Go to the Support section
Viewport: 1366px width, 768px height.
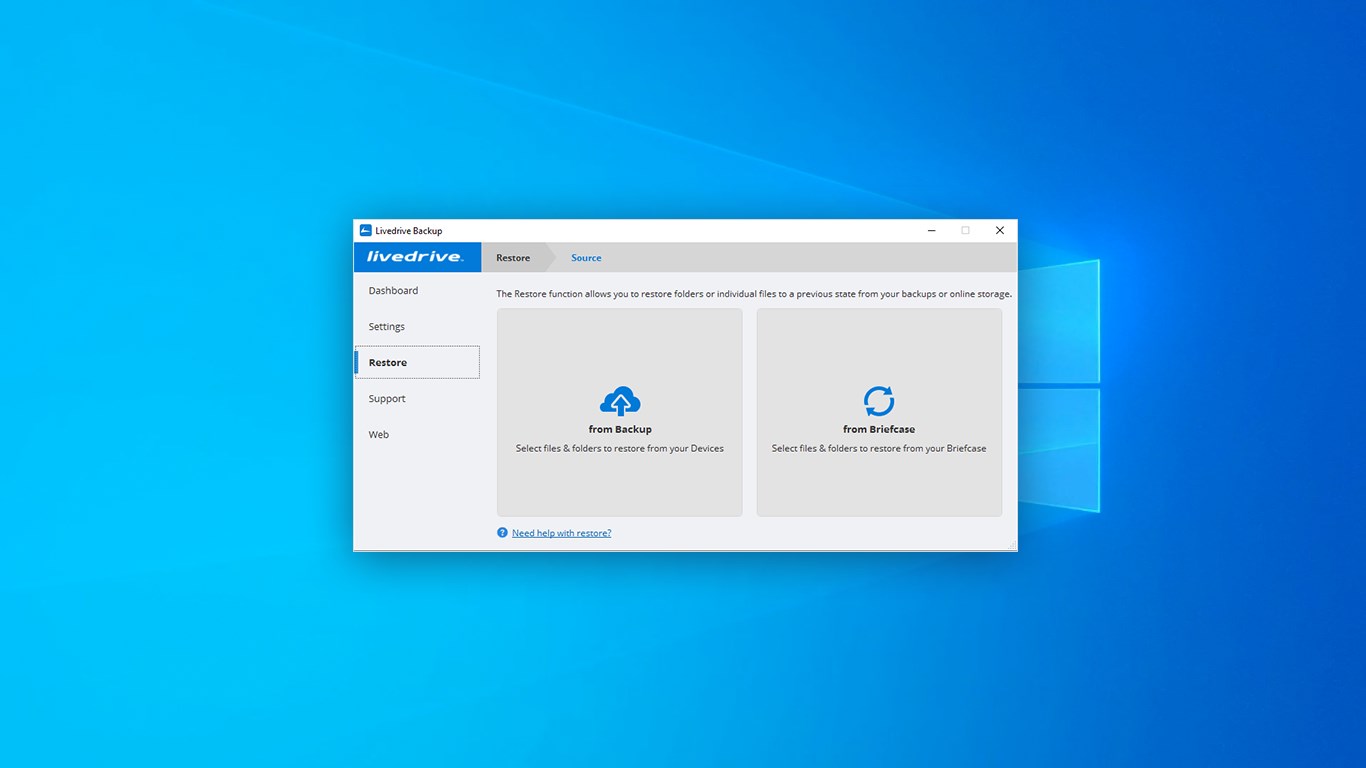(387, 399)
